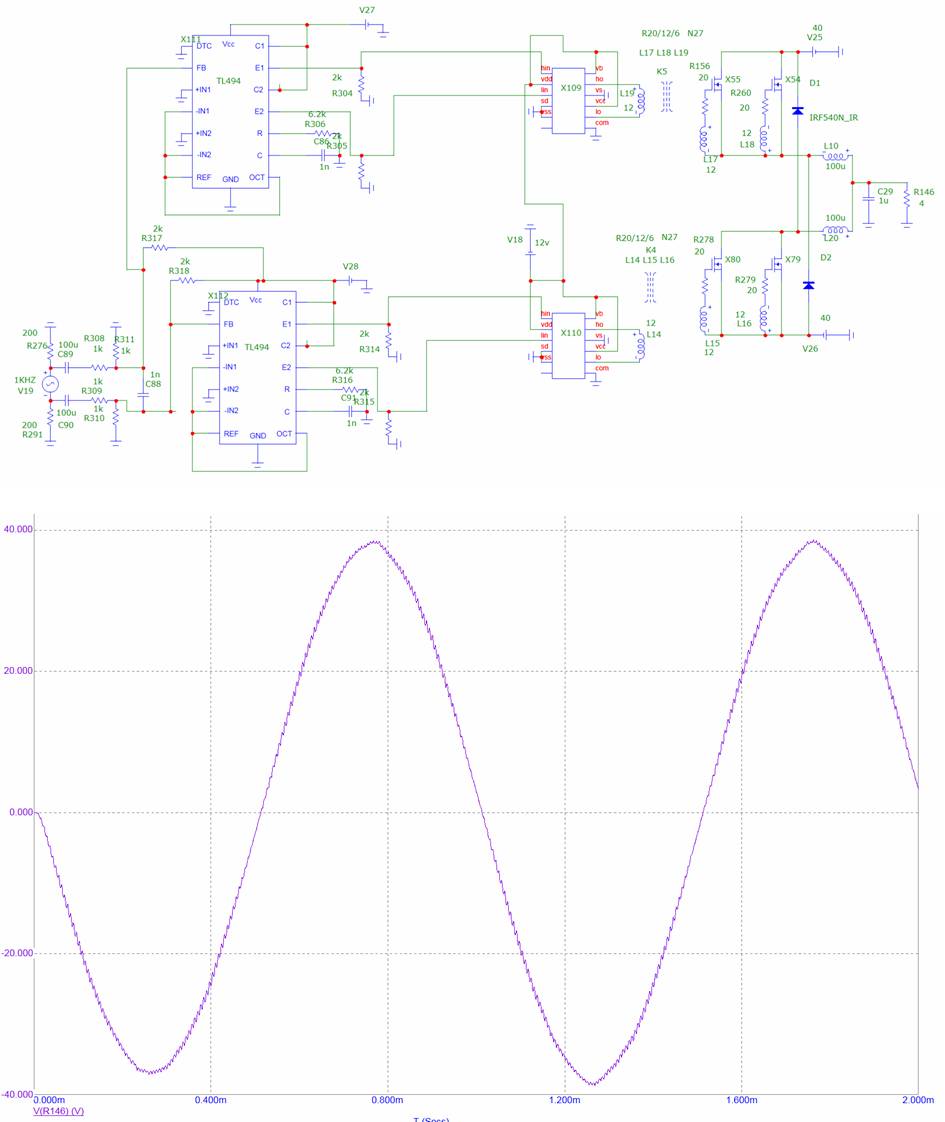This screenshot has width=945, height=1122.
Task: Click the L14 L15 L16 coupling text
Action: click(650, 260)
